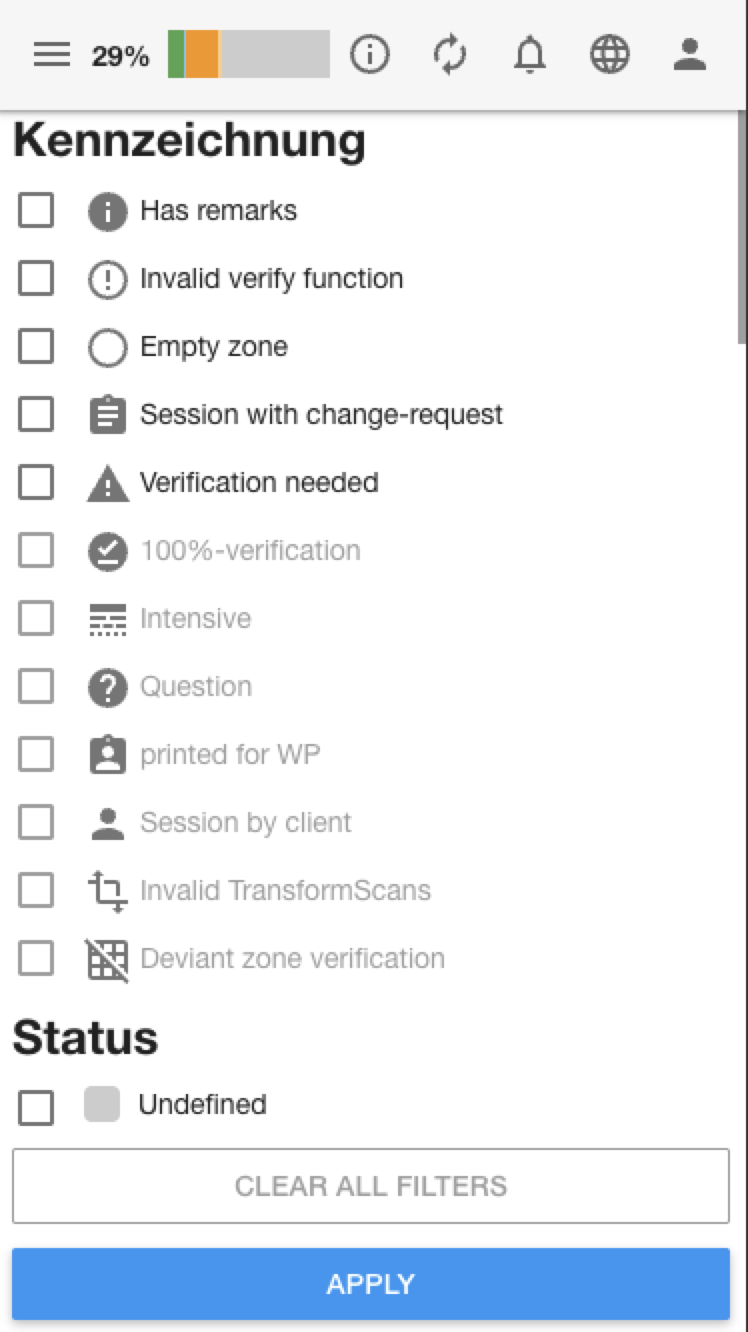
Task: Click the 29% progress bar
Action: point(248,54)
